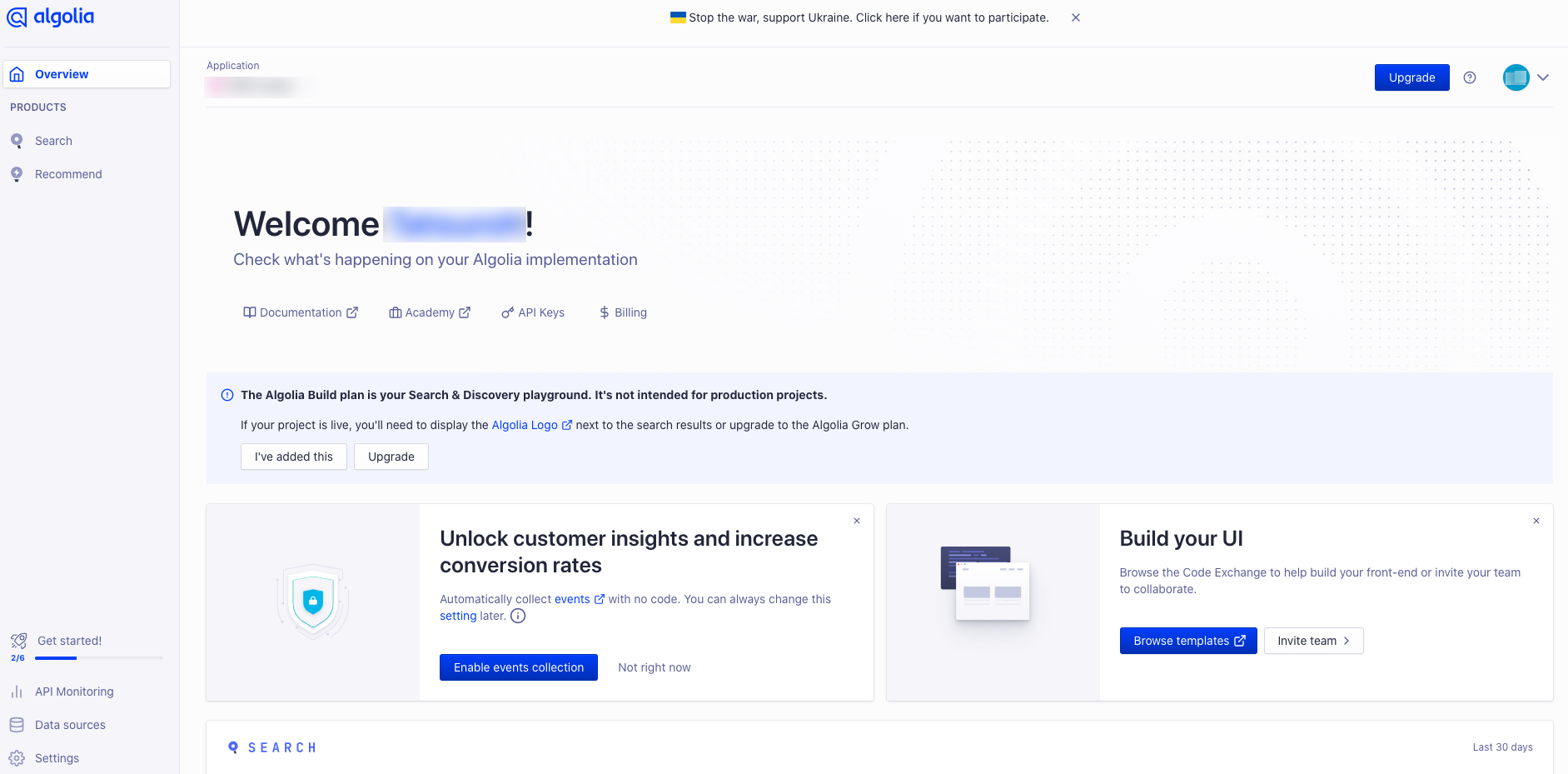This screenshot has height=774, width=1568.
Task: Dismiss the Ukraine banner
Action: [1076, 17]
